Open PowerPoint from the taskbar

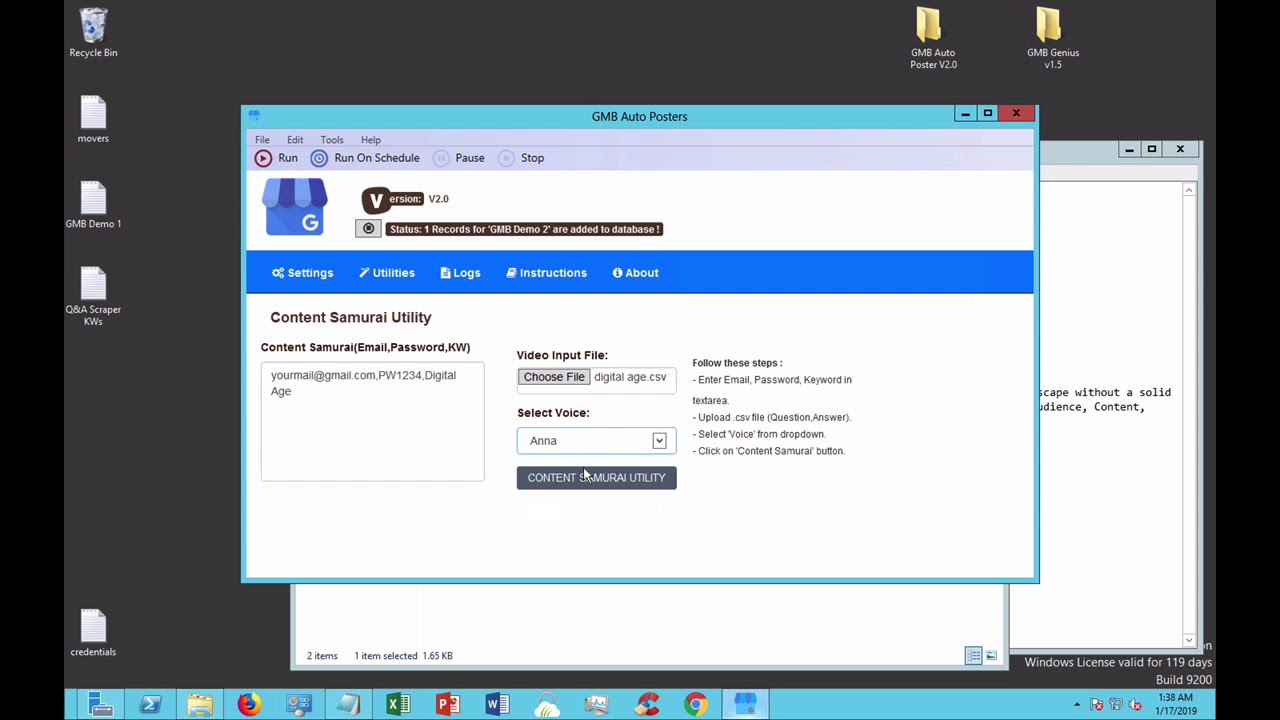(x=447, y=705)
